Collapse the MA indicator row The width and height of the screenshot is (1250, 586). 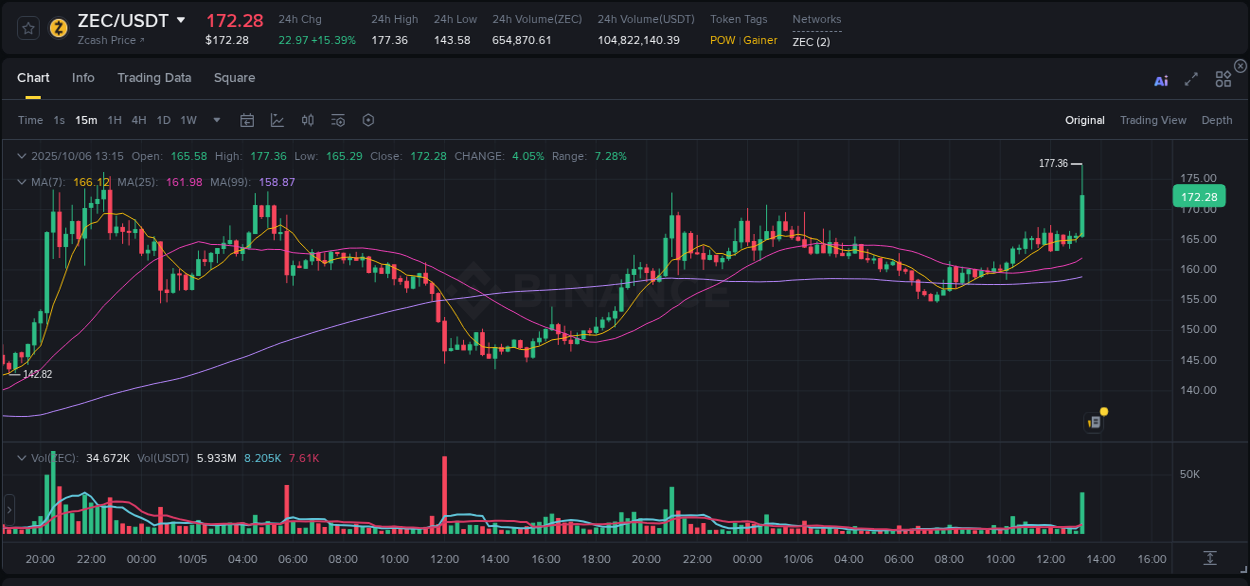(x=20, y=182)
